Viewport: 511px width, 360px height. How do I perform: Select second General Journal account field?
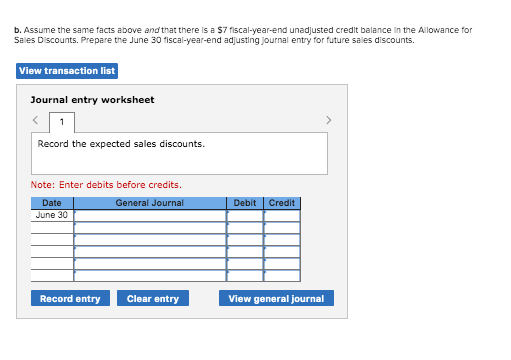pos(150,228)
